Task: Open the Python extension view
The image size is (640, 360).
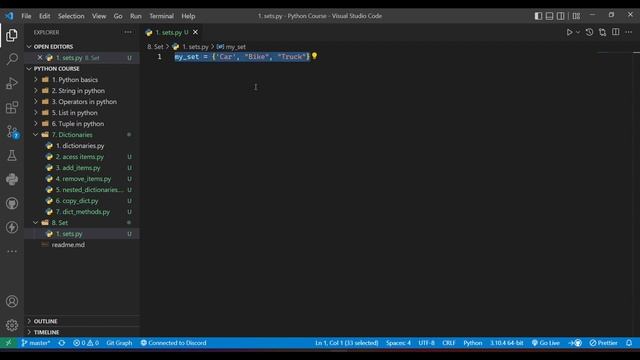Action: click(12, 179)
